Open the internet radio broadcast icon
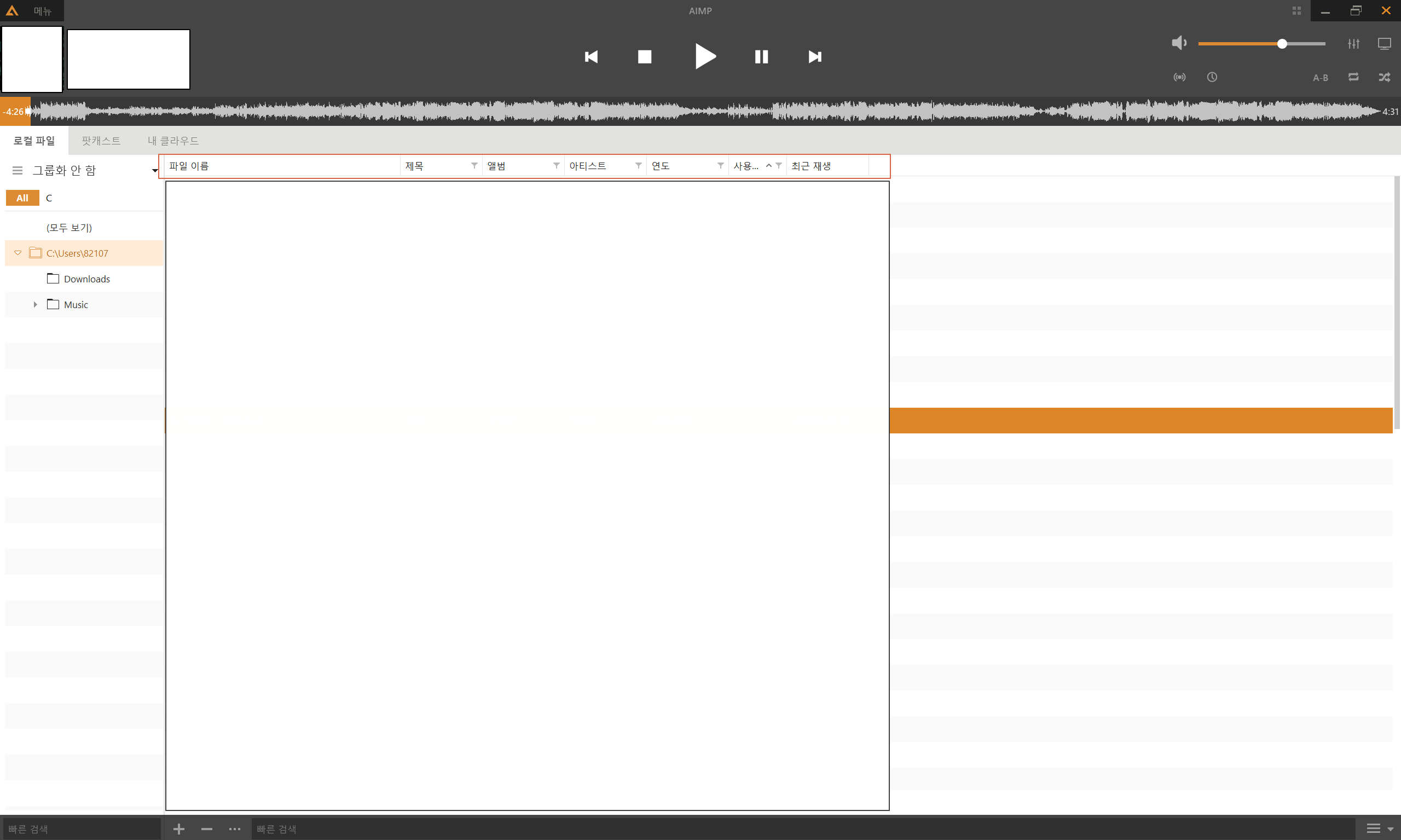This screenshot has width=1401, height=840. (1180, 77)
